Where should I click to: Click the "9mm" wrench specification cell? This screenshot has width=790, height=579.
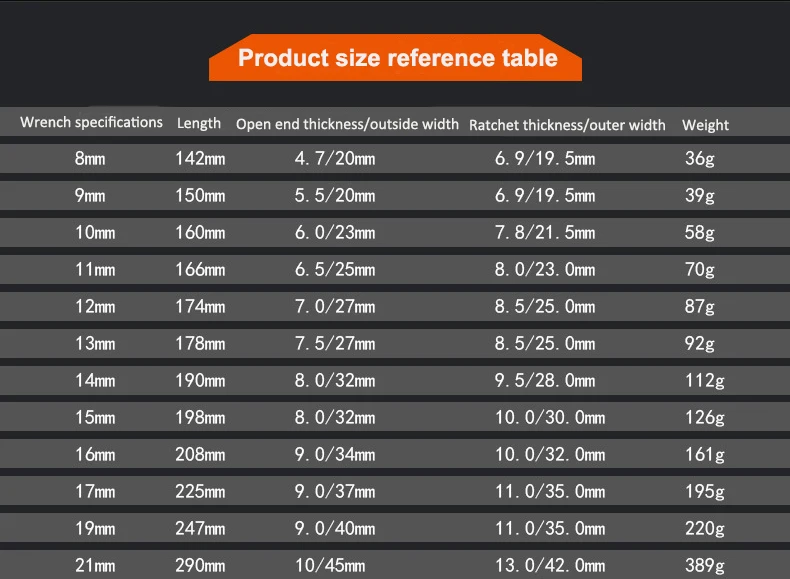click(x=90, y=196)
